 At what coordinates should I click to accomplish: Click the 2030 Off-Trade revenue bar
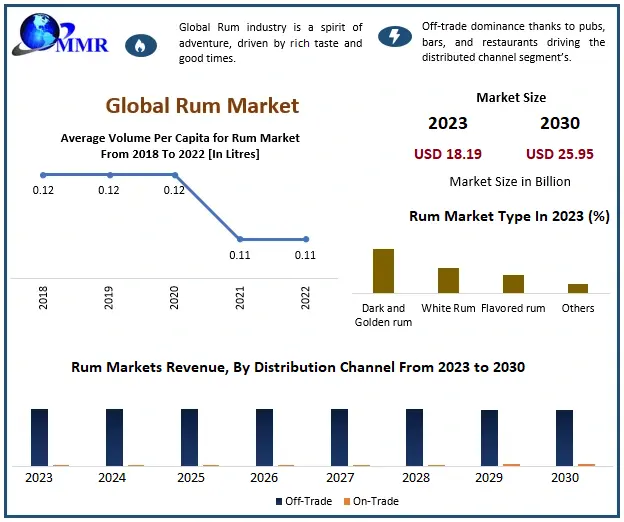[564, 438]
